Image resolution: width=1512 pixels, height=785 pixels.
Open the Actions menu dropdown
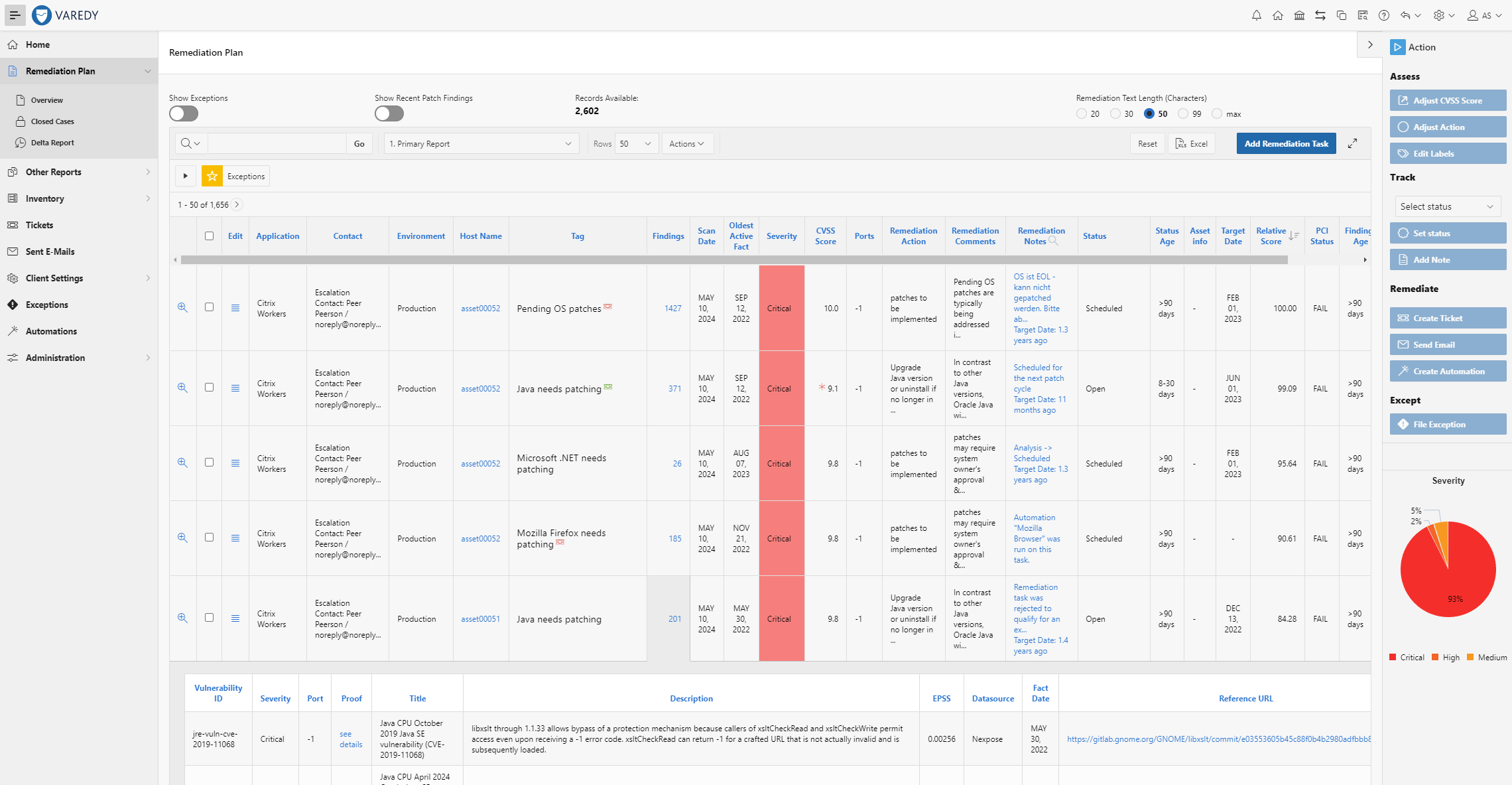687,143
